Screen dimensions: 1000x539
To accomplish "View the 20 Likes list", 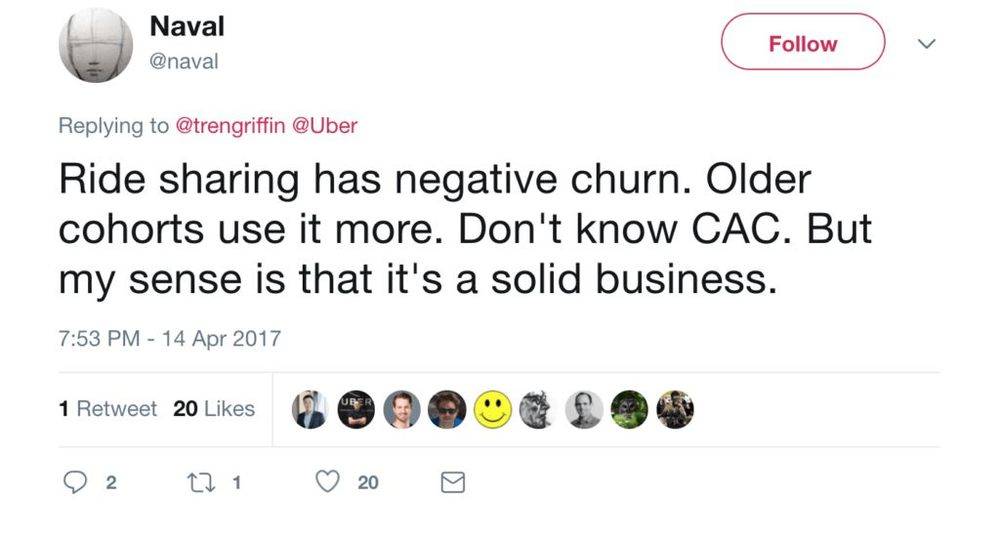I will tap(214, 408).
